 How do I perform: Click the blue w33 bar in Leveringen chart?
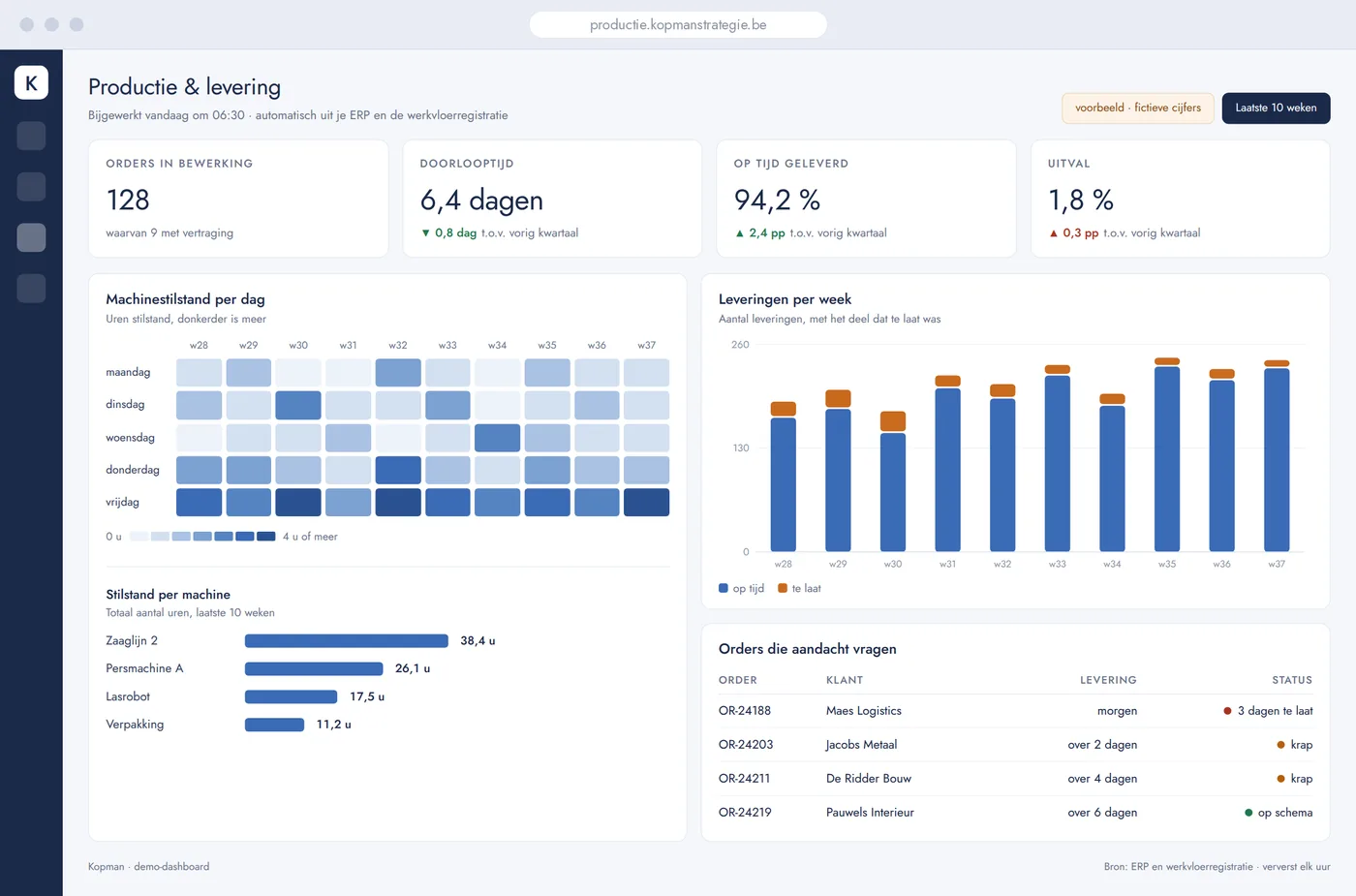pos(1058,463)
